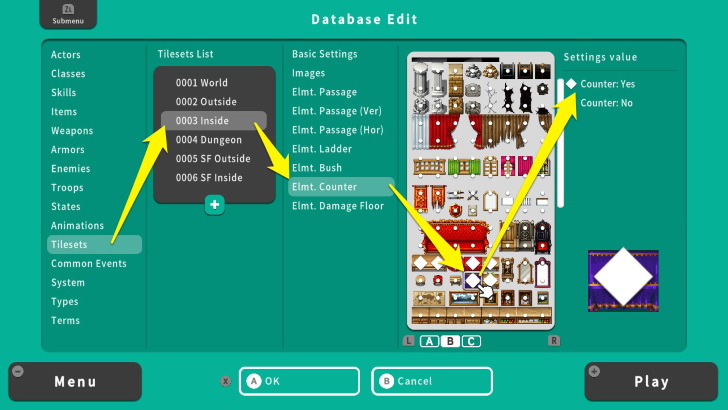
Task: Select tileset 0006 SF Inside
Action: coord(209,178)
